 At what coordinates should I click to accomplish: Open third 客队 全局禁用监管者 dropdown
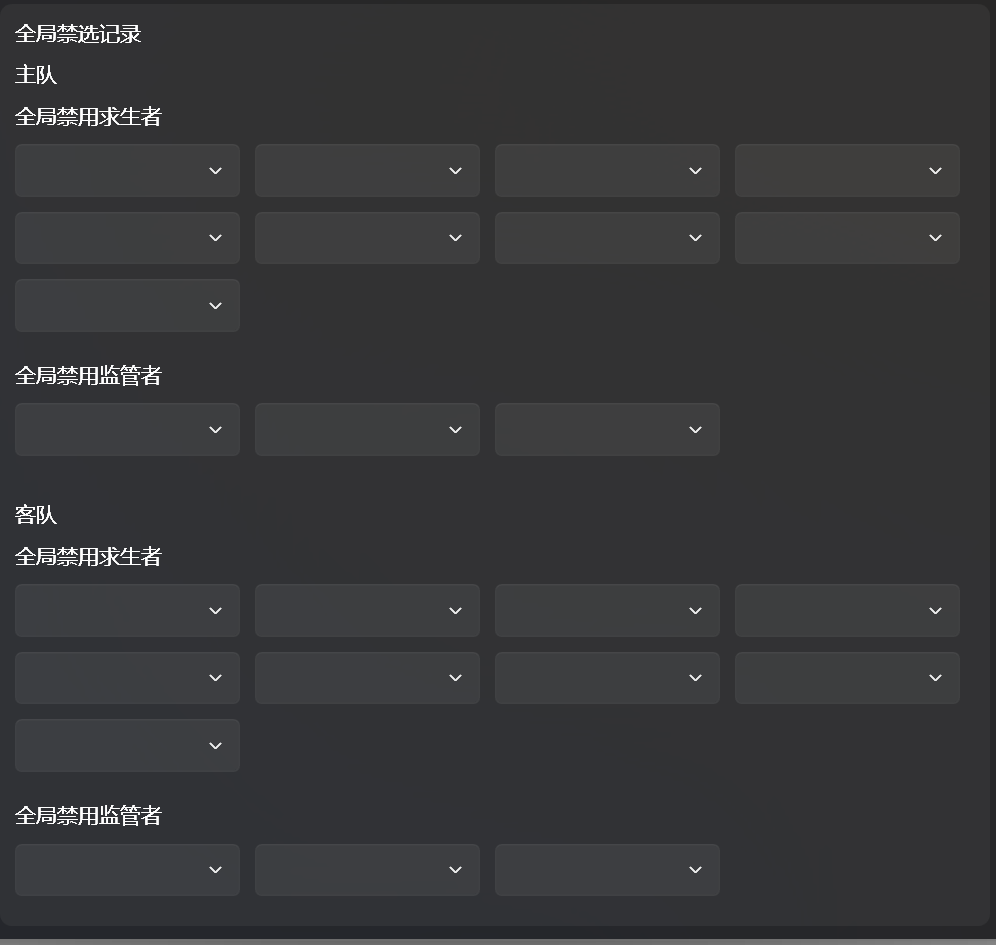coord(607,869)
